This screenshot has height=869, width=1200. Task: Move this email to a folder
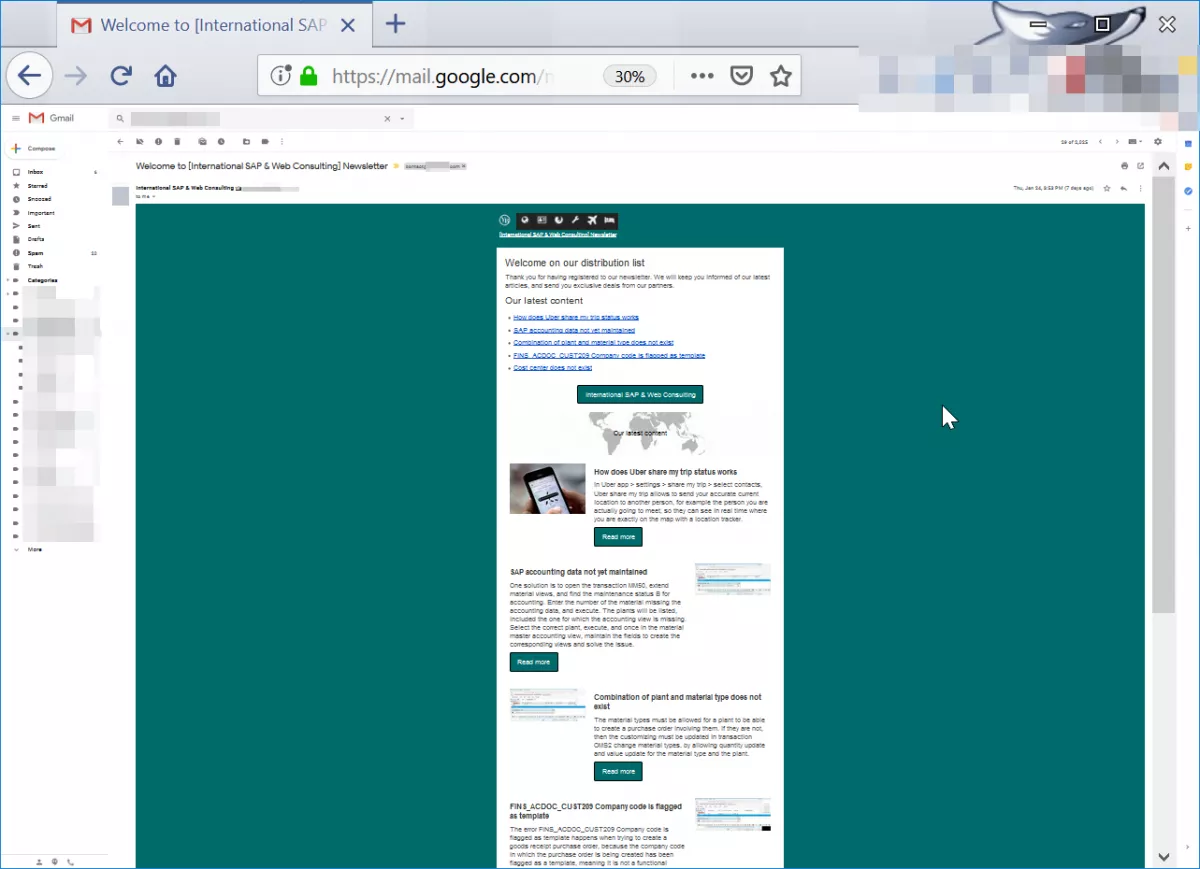coord(246,141)
